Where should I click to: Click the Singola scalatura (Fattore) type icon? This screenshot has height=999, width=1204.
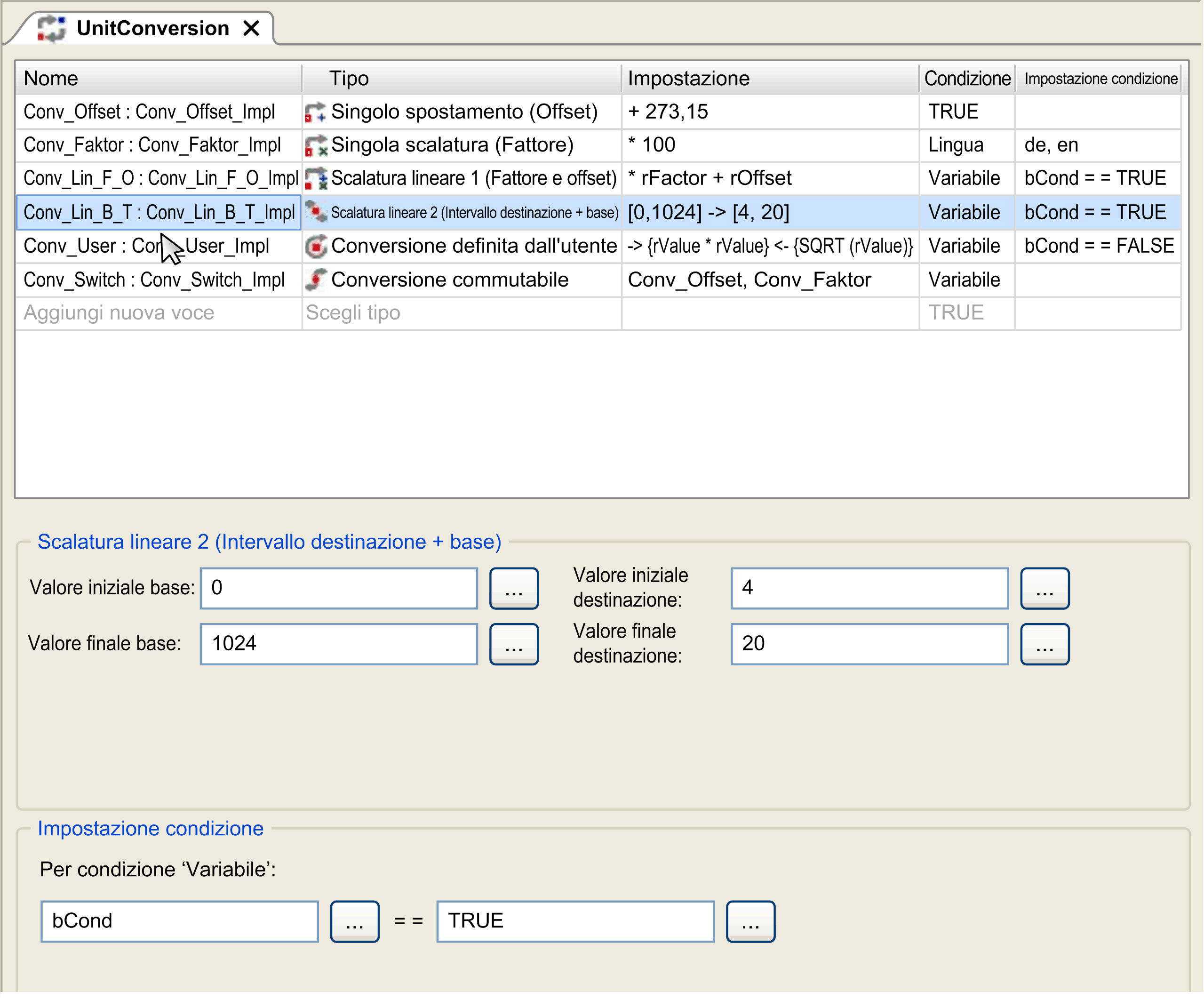pyautogui.click(x=316, y=145)
